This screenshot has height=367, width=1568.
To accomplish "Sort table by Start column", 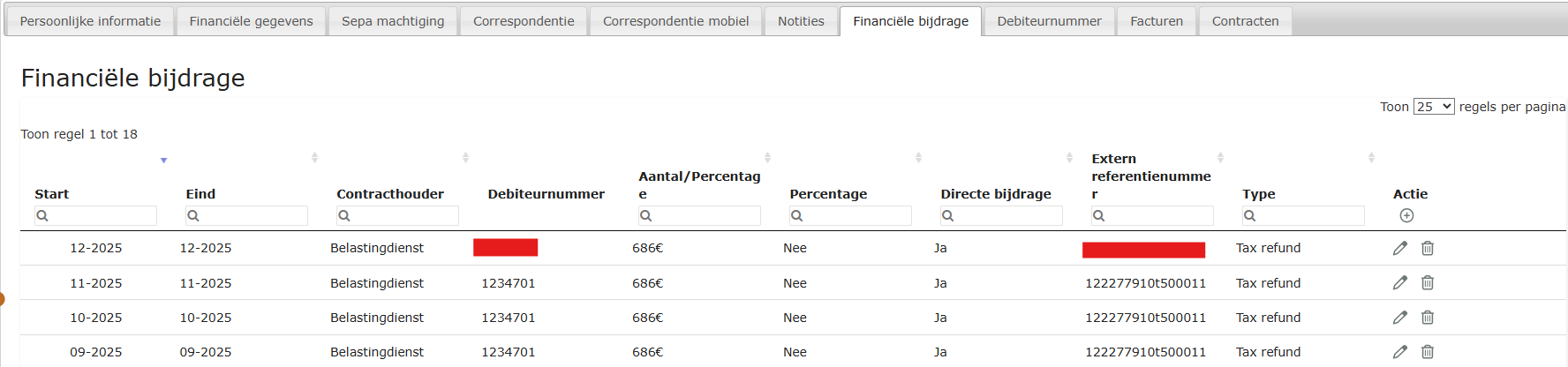I will click(x=53, y=194).
